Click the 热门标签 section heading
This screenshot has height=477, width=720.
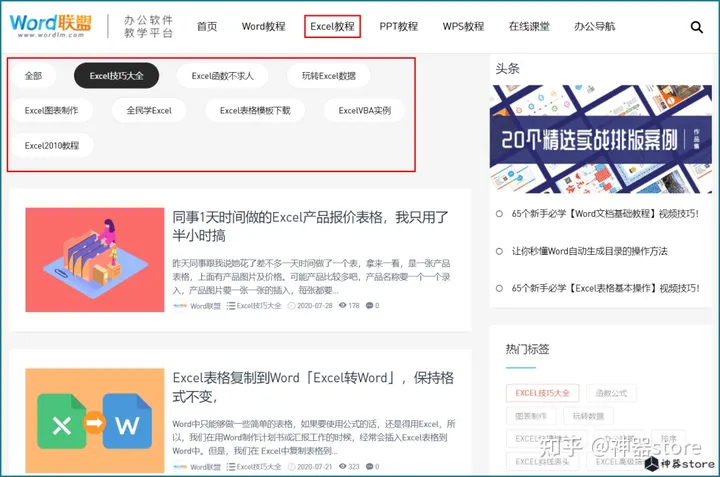point(528,349)
